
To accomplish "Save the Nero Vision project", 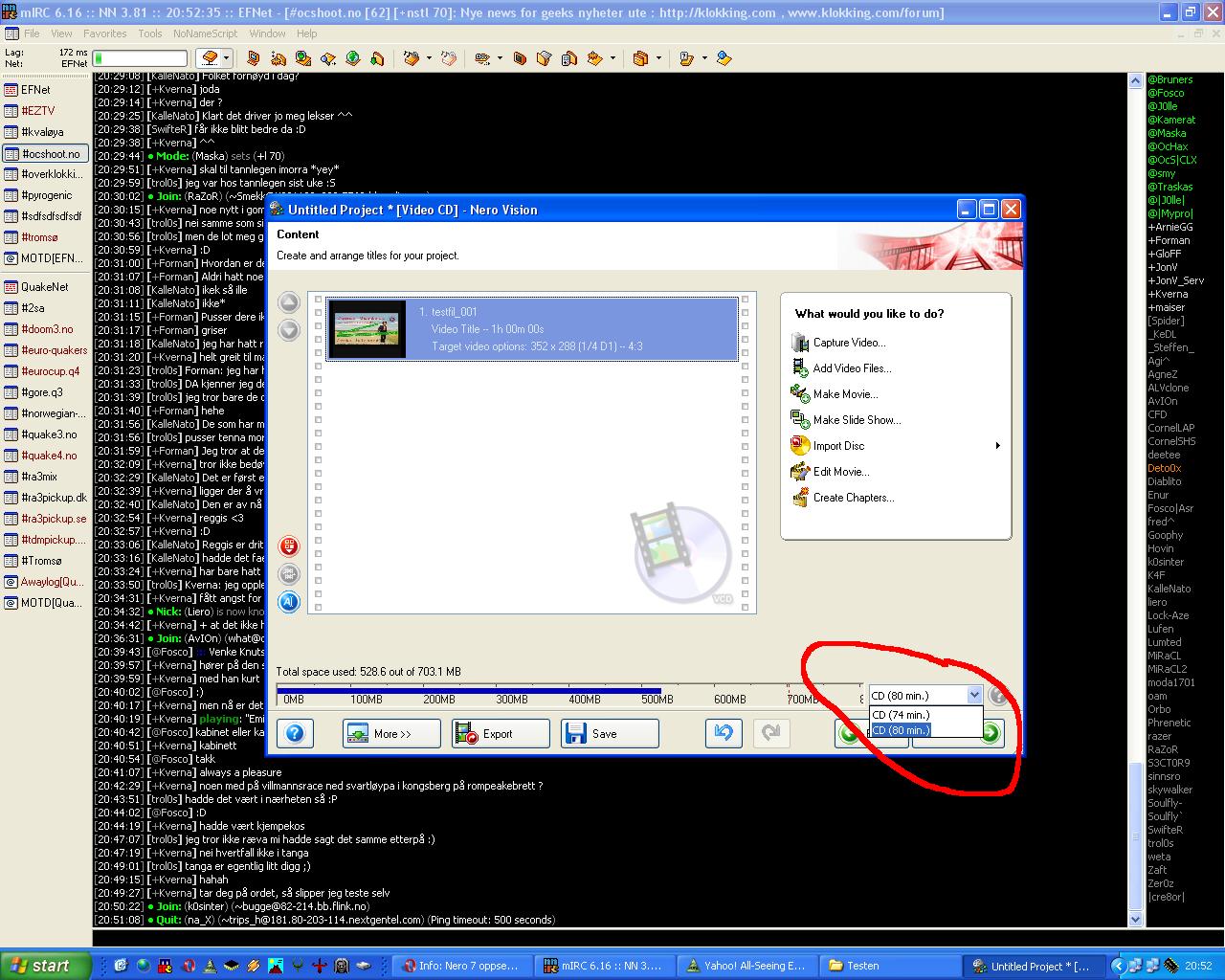I will 610,734.
